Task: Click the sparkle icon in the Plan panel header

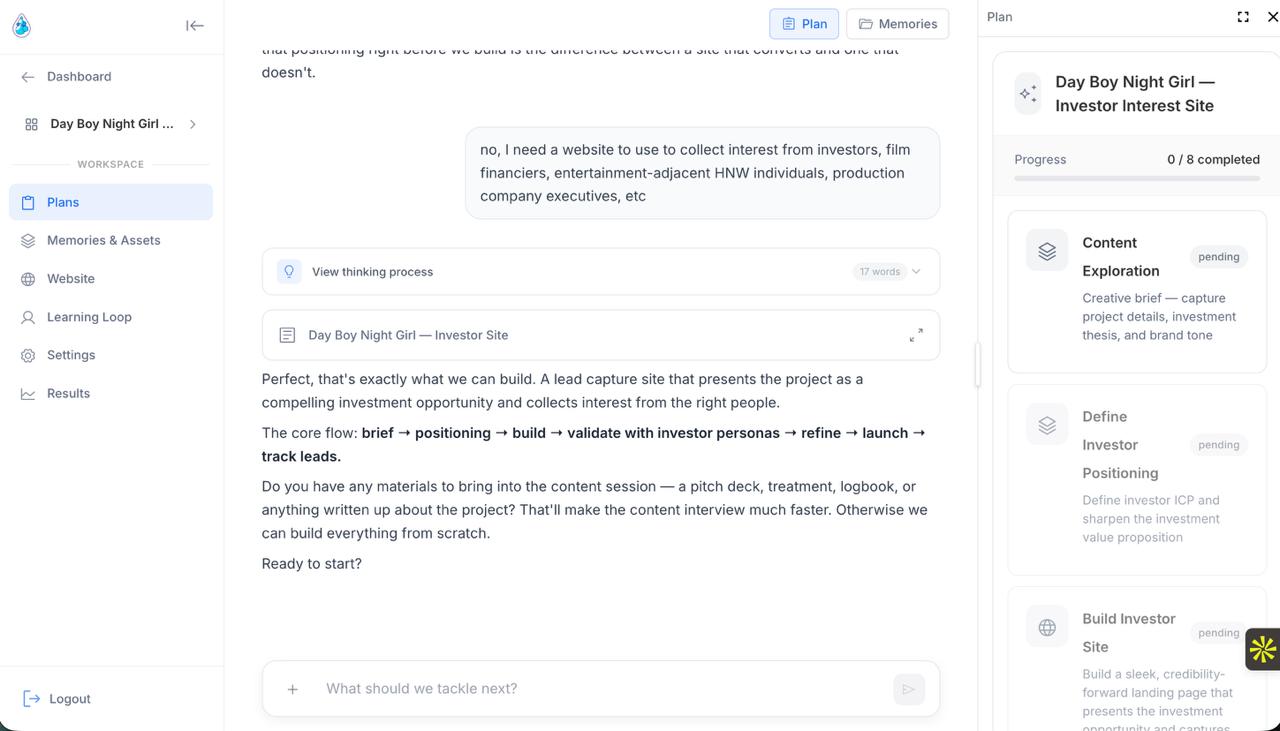Action: 1027,93
